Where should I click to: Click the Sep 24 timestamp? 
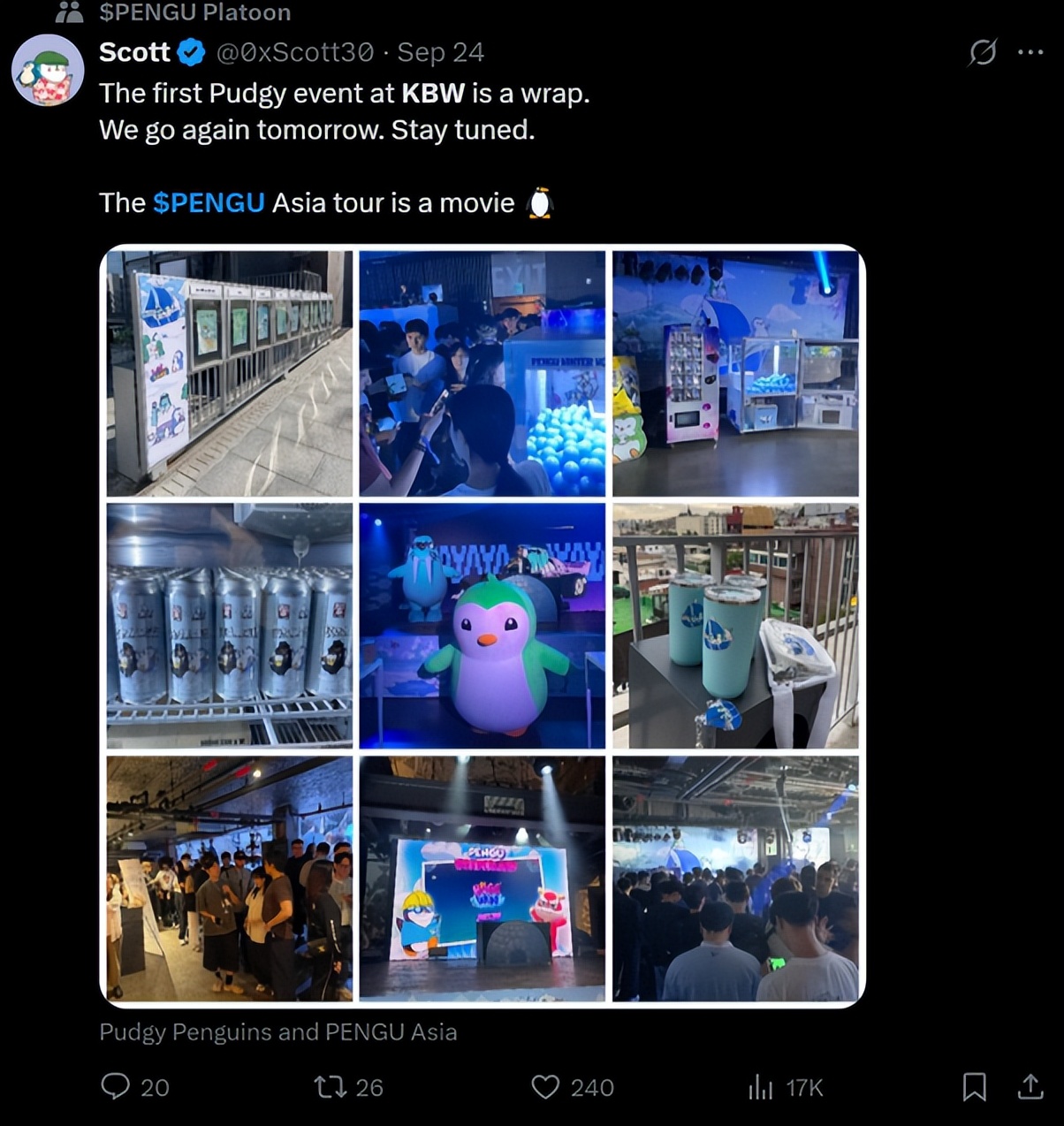440,52
